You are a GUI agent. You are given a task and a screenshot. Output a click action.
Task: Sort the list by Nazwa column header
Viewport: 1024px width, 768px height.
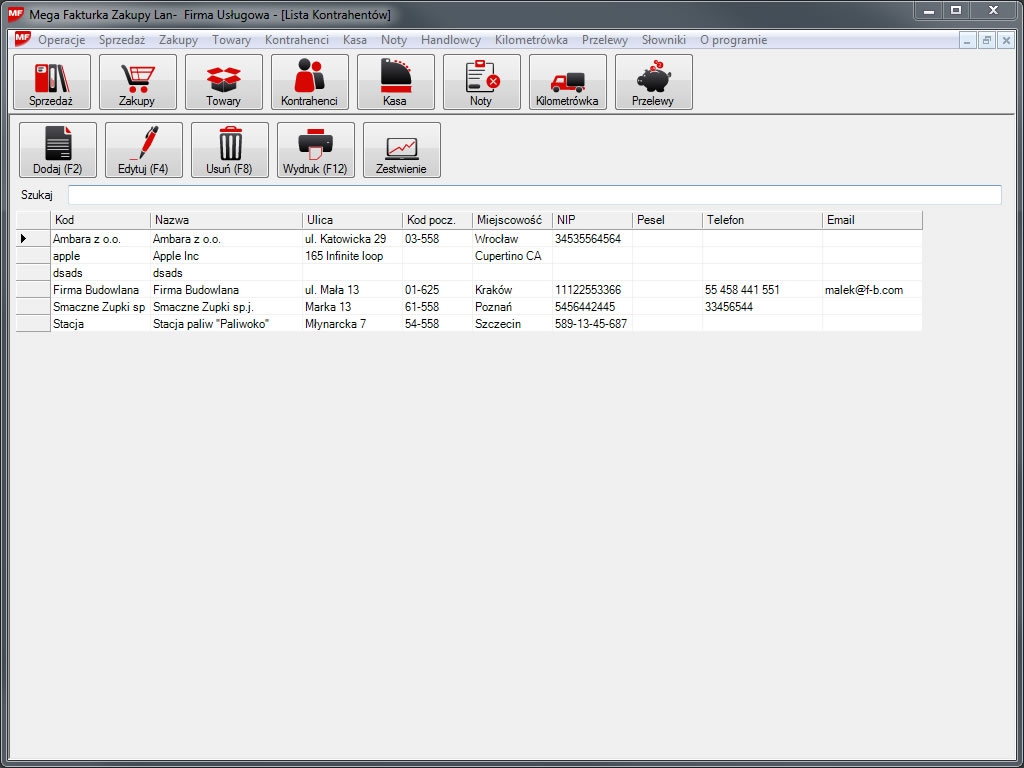click(226, 220)
